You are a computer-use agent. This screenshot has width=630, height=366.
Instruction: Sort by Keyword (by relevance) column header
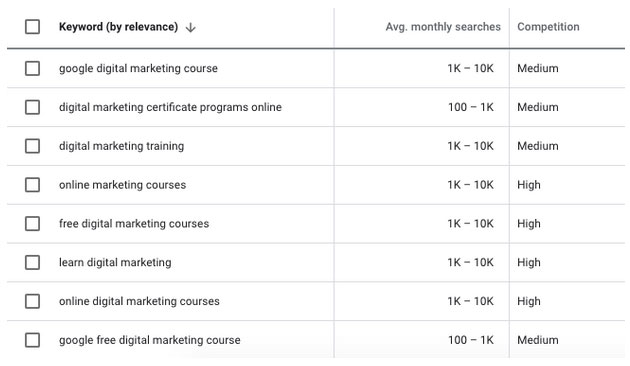pos(118,27)
